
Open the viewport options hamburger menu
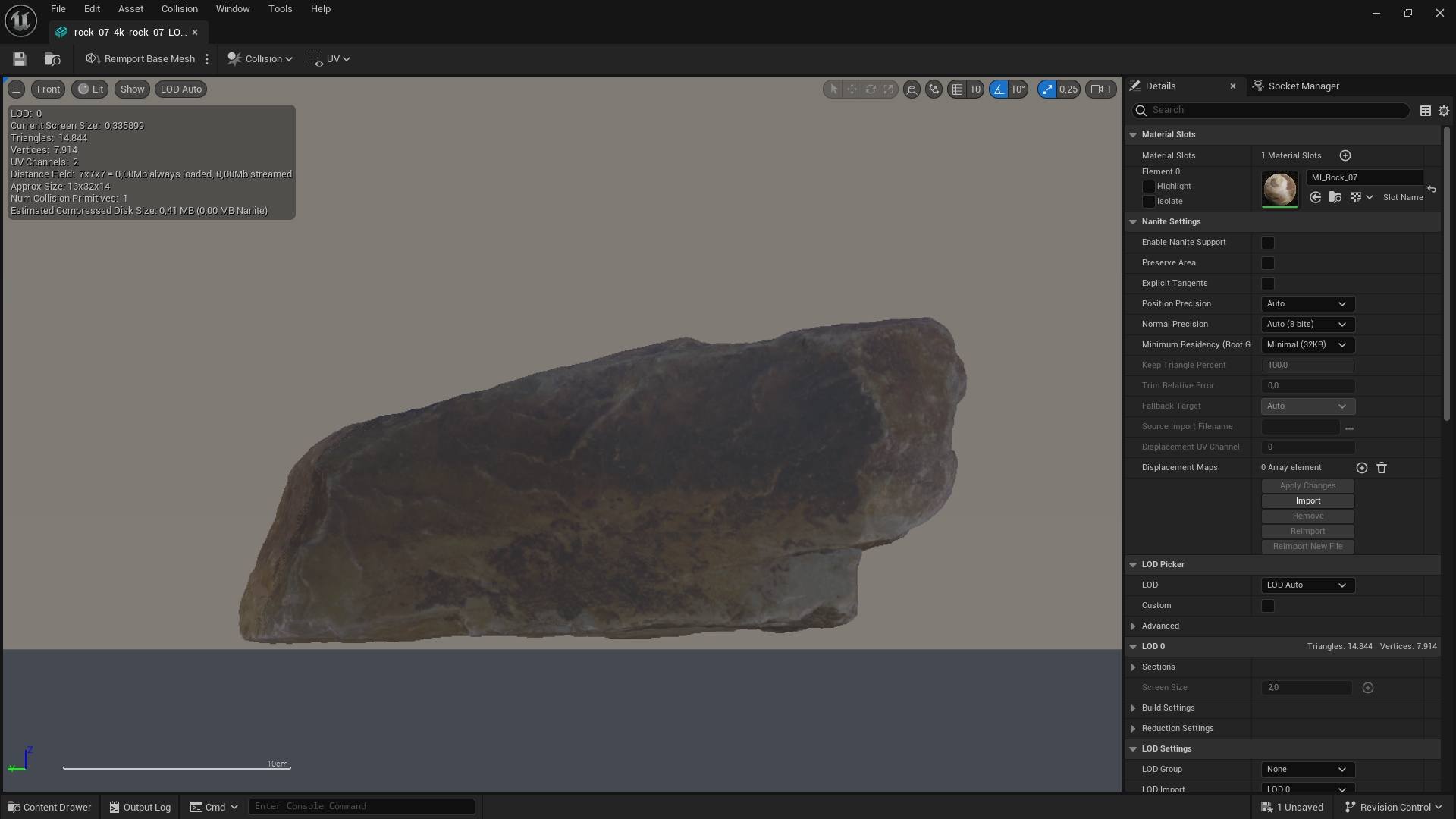pyautogui.click(x=16, y=89)
